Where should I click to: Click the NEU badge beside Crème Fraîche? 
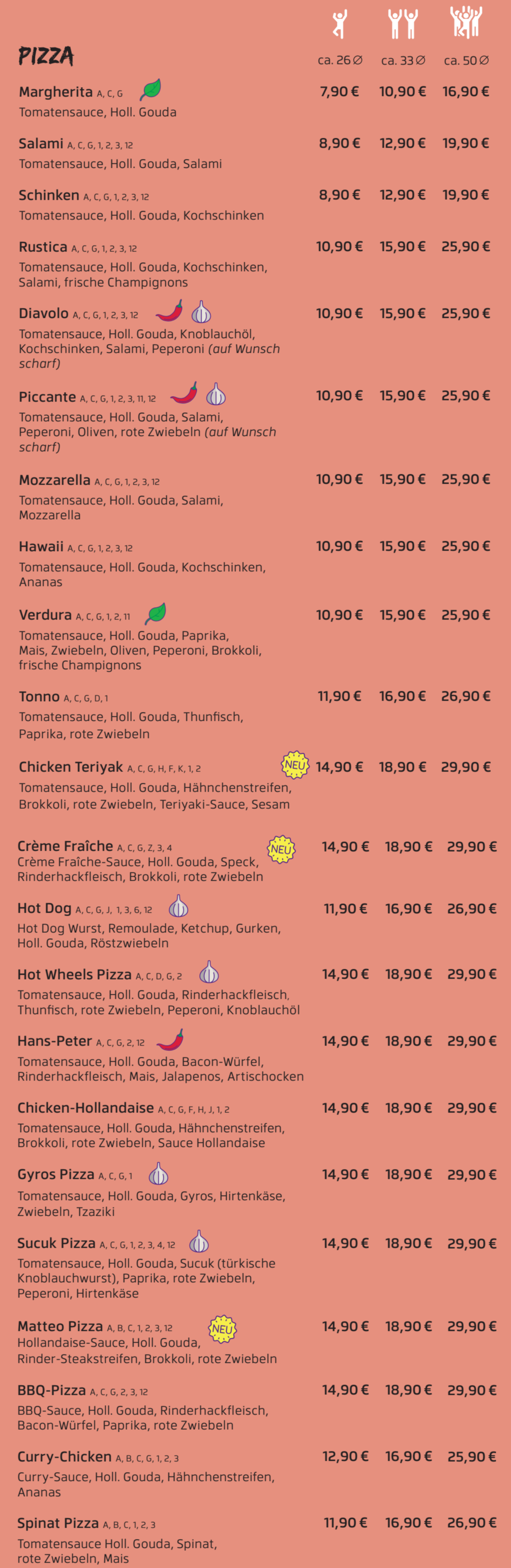(x=281, y=849)
